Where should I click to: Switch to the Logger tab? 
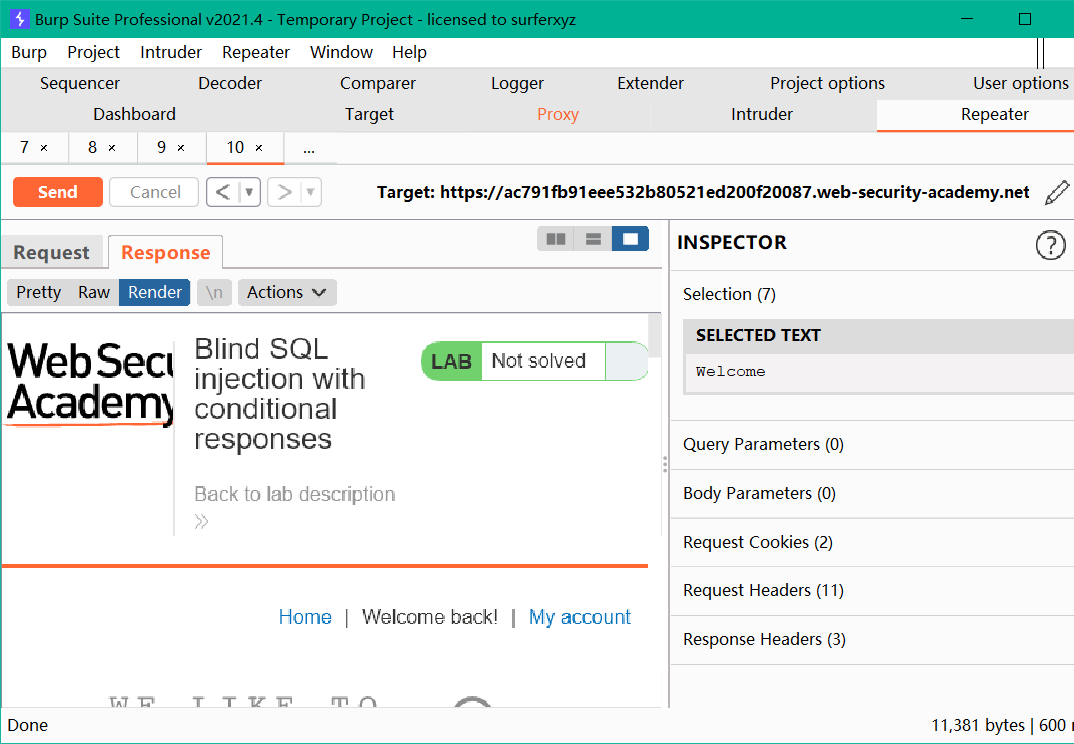[x=517, y=84]
